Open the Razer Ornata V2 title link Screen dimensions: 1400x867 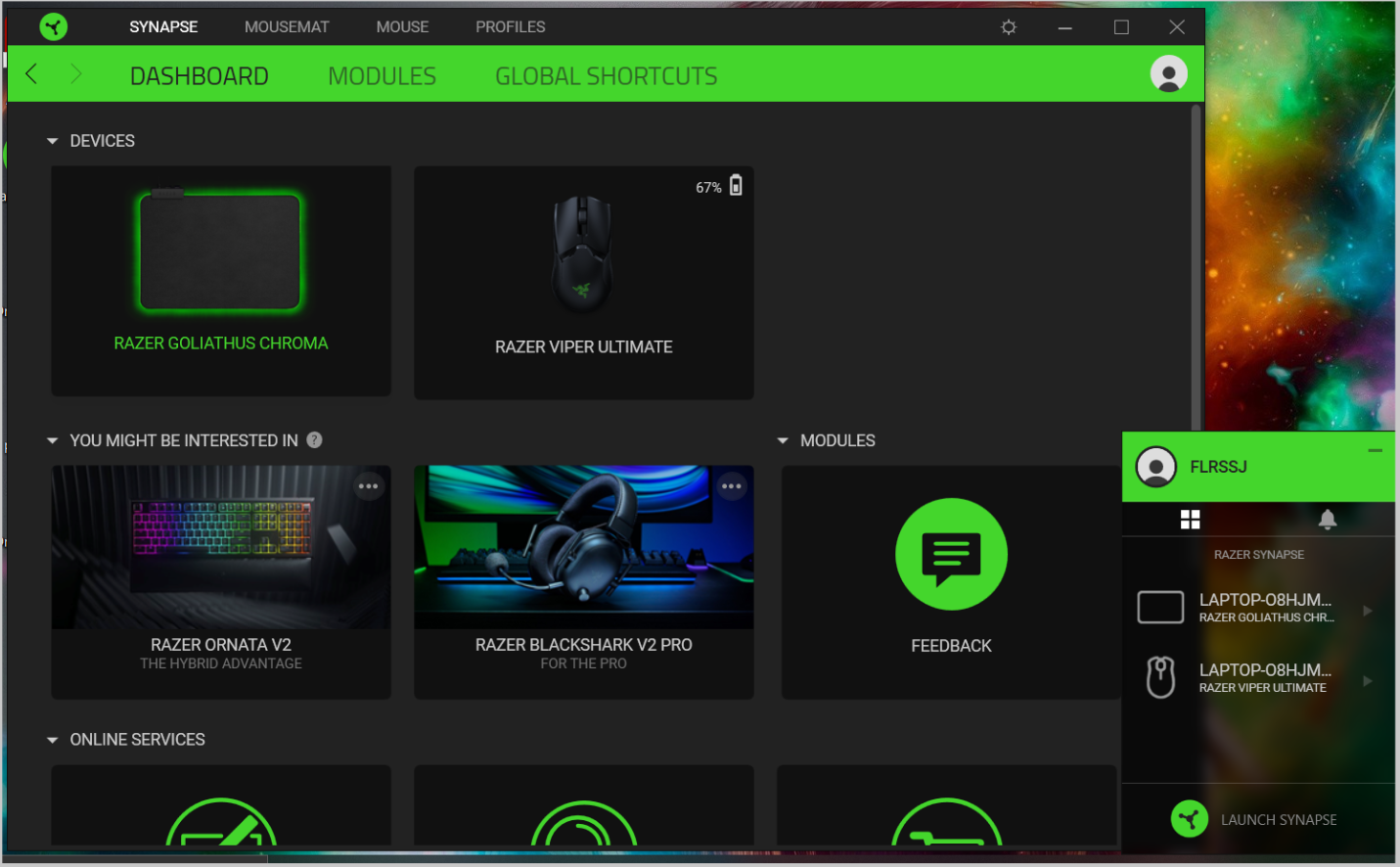pyautogui.click(x=221, y=645)
